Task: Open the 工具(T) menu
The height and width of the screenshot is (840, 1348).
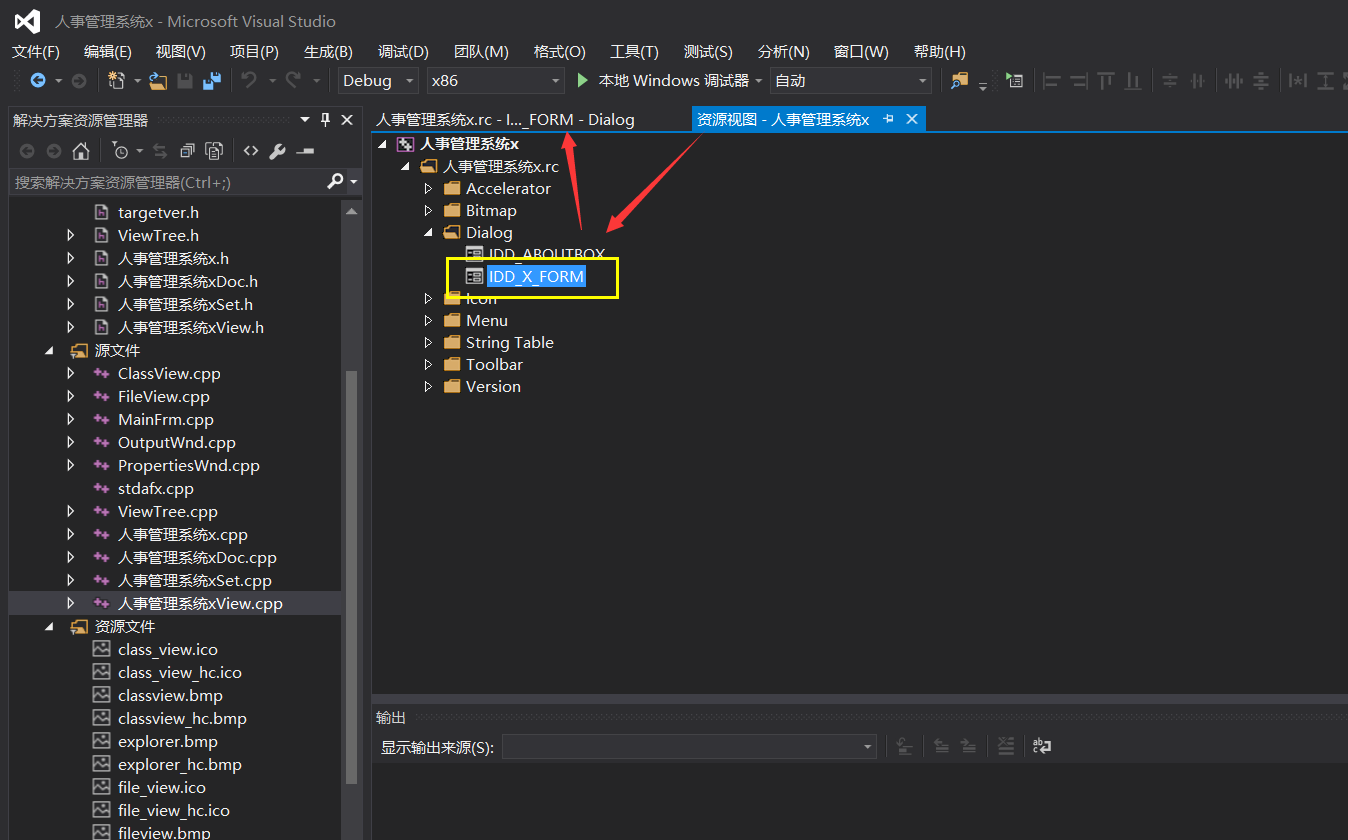Action: (634, 51)
